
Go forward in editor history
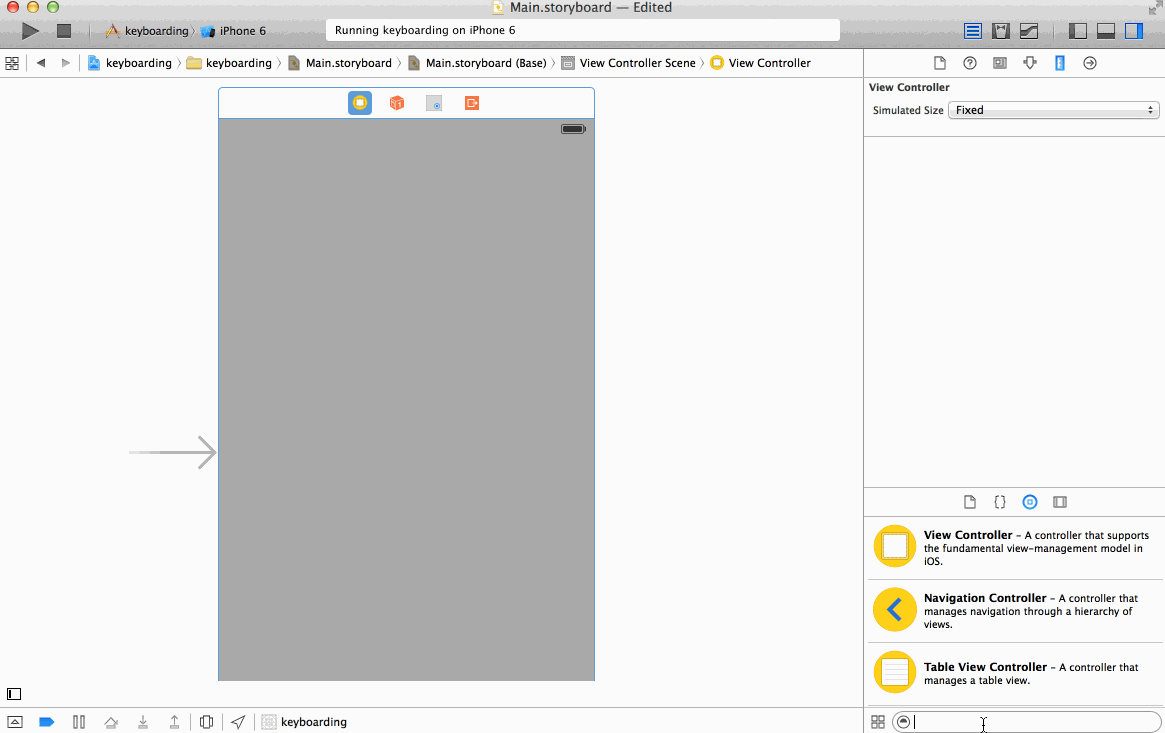coord(65,63)
